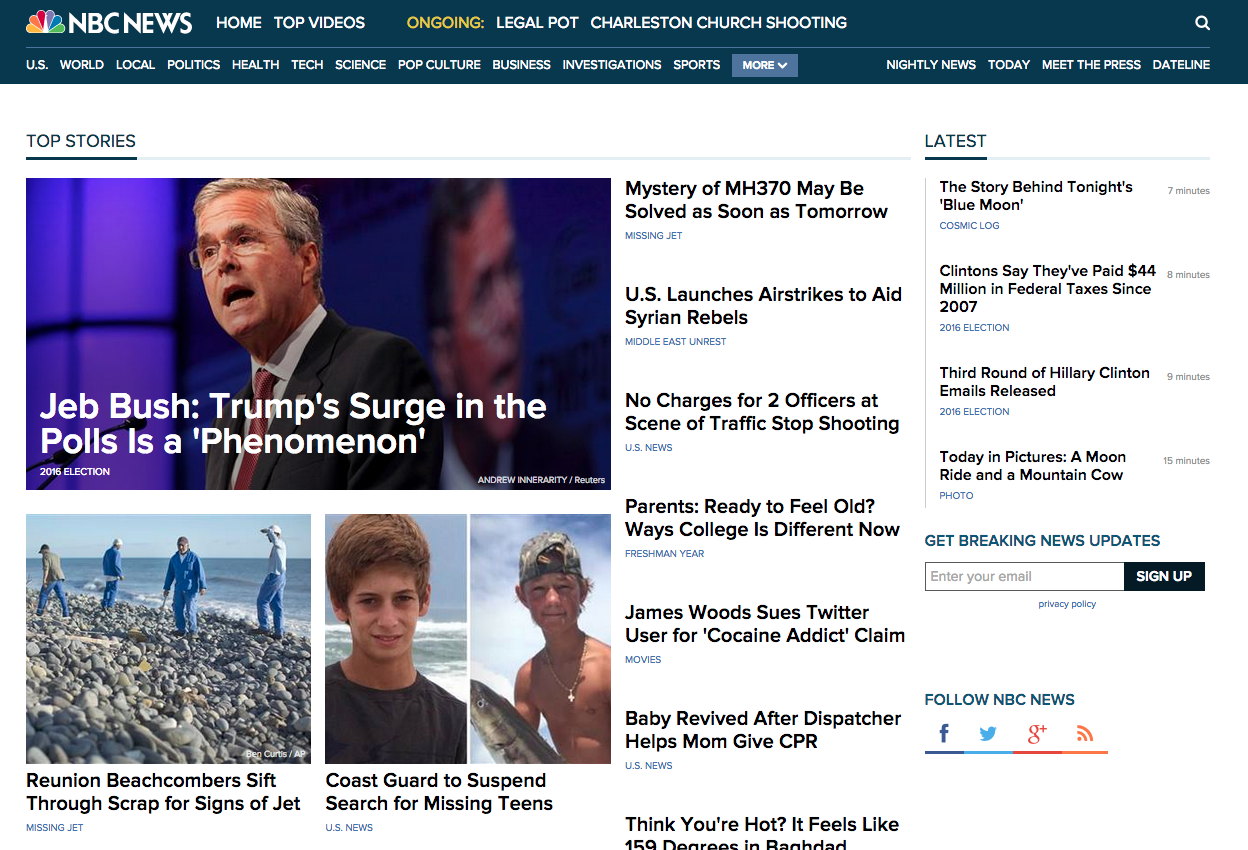Image resolution: width=1248 pixels, height=850 pixels.
Task: Open the search magnifier icon
Action: click(x=1202, y=23)
